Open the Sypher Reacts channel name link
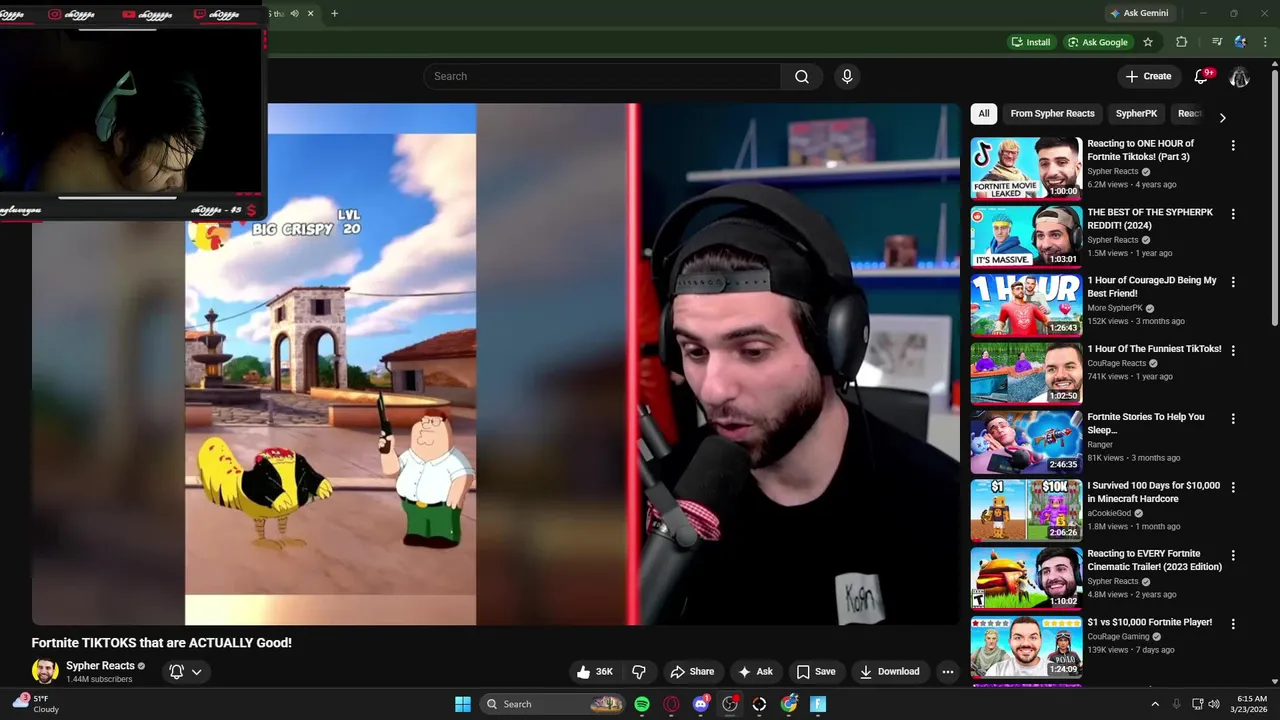The width and height of the screenshot is (1280, 720). pos(100,666)
